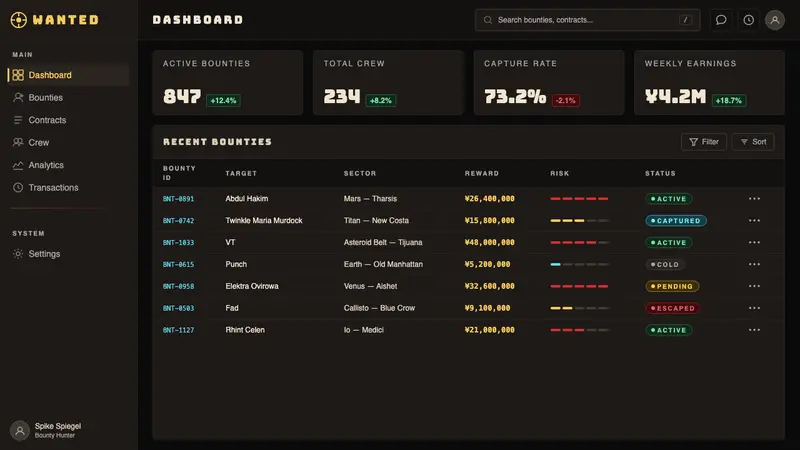Image resolution: width=800 pixels, height=450 pixels.
Task: Open the messages chat bubble icon
Action: (721, 20)
